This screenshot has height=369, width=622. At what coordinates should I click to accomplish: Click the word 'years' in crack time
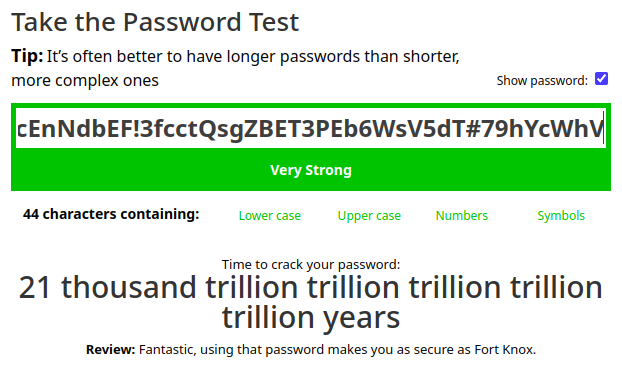point(360,318)
